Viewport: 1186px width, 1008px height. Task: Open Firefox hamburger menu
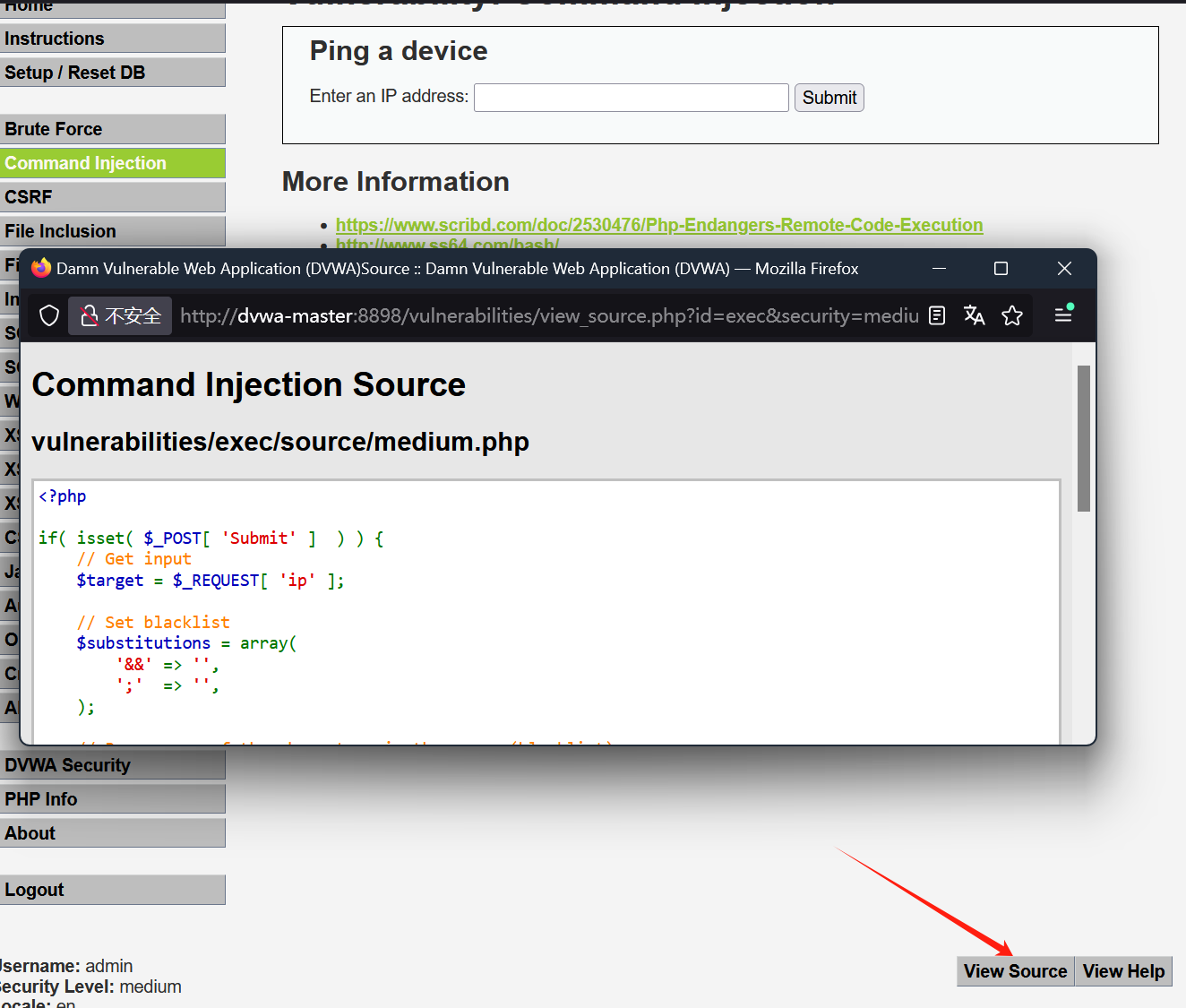1063,314
